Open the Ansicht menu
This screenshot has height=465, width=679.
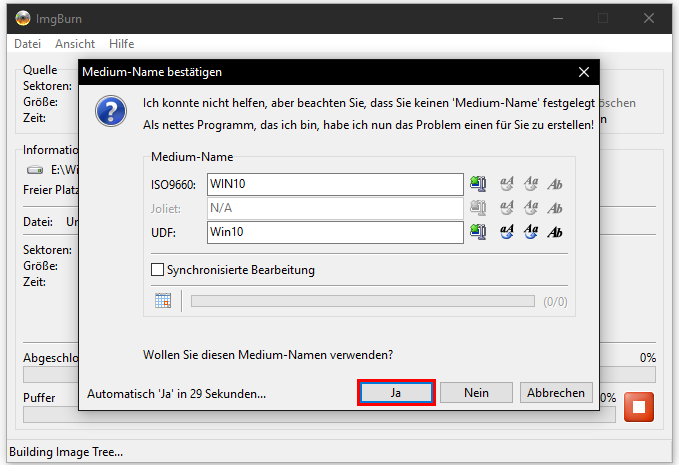tap(75, 44)
